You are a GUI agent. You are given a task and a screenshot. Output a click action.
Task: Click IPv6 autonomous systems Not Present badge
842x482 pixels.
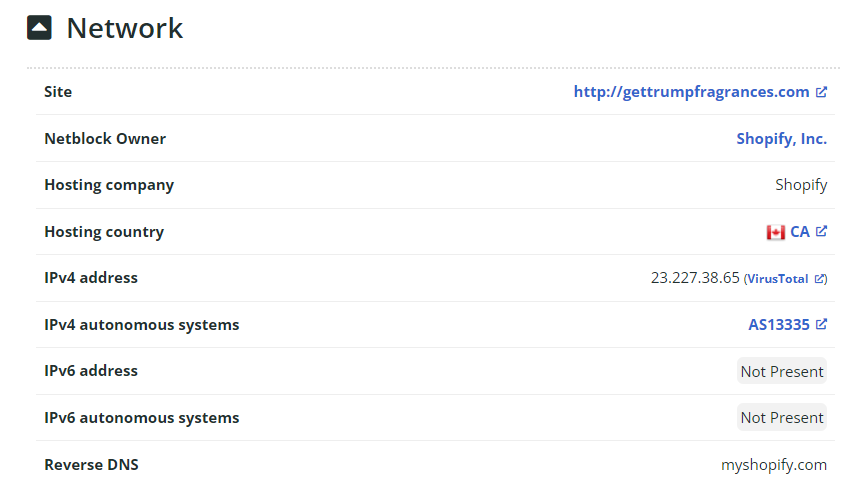click(782, 417)
